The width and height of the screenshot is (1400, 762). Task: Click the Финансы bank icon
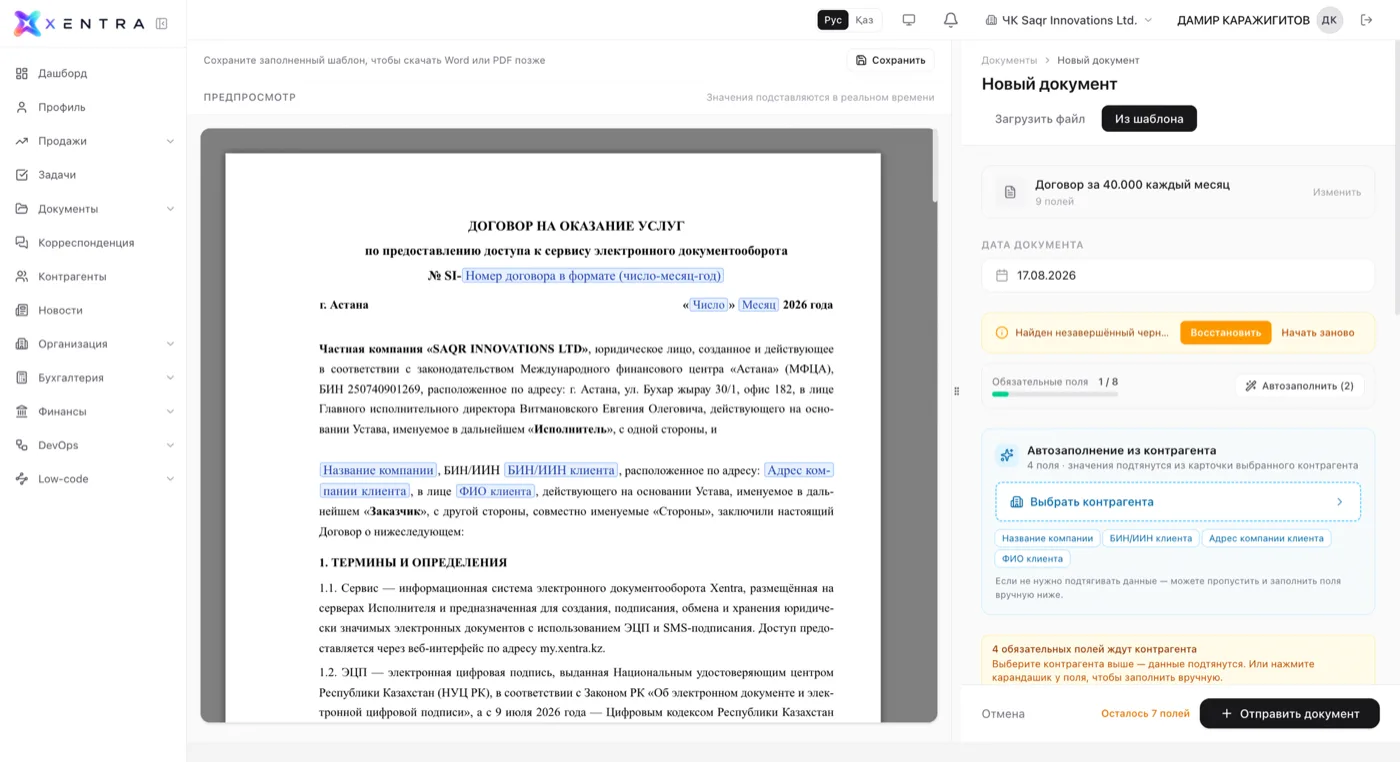coord(22,412)
